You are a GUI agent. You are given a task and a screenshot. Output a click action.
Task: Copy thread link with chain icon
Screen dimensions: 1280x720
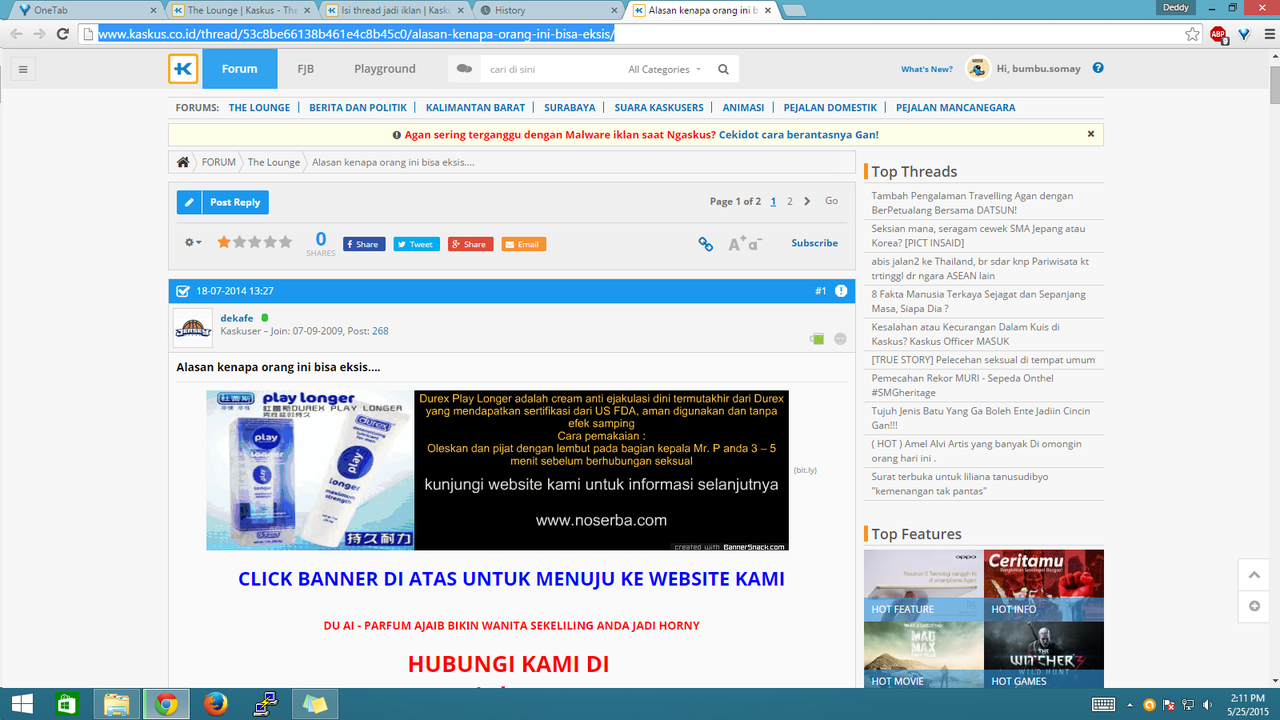(706, 243)
